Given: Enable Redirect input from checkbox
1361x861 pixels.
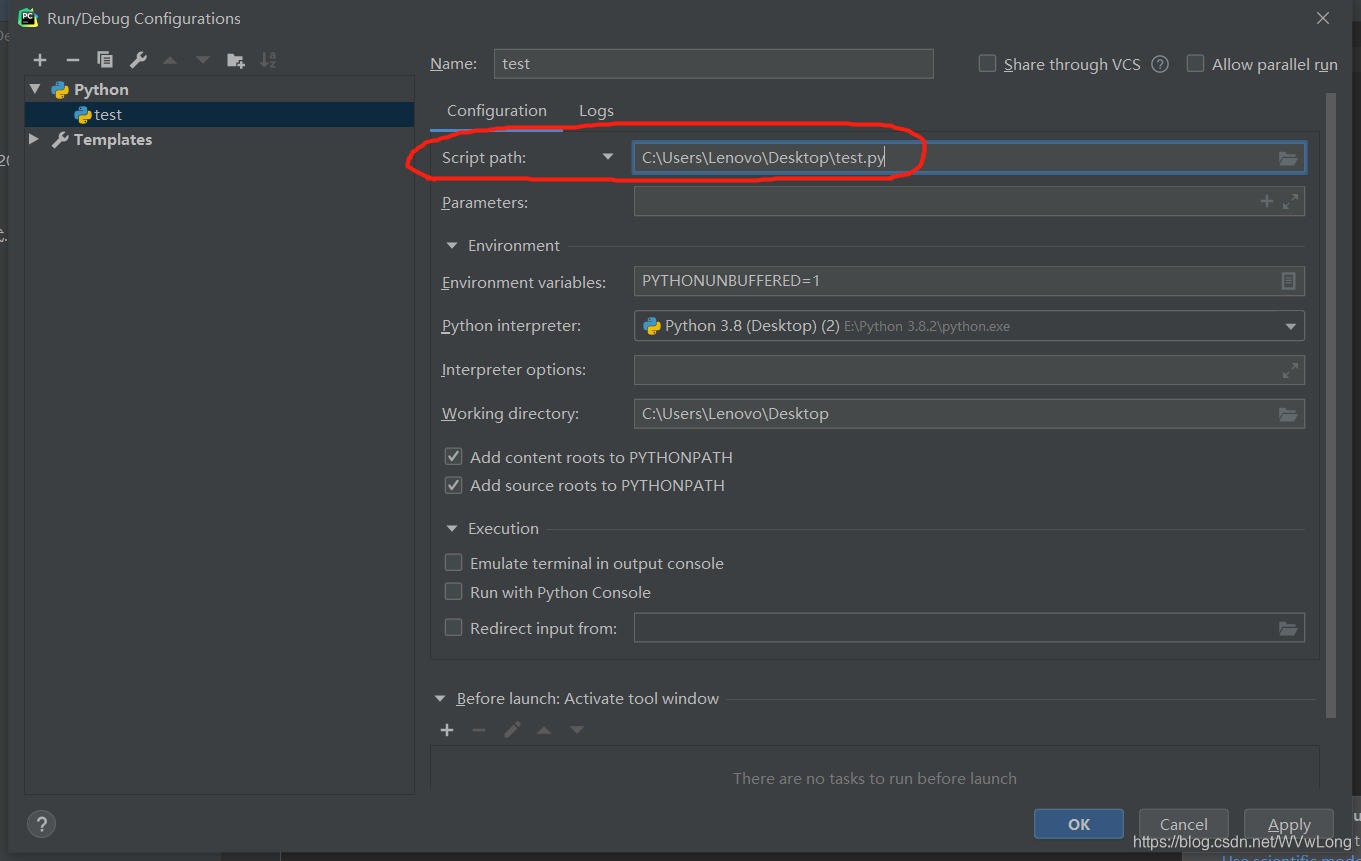Looking at the screenshot, I should pos(454,628).
